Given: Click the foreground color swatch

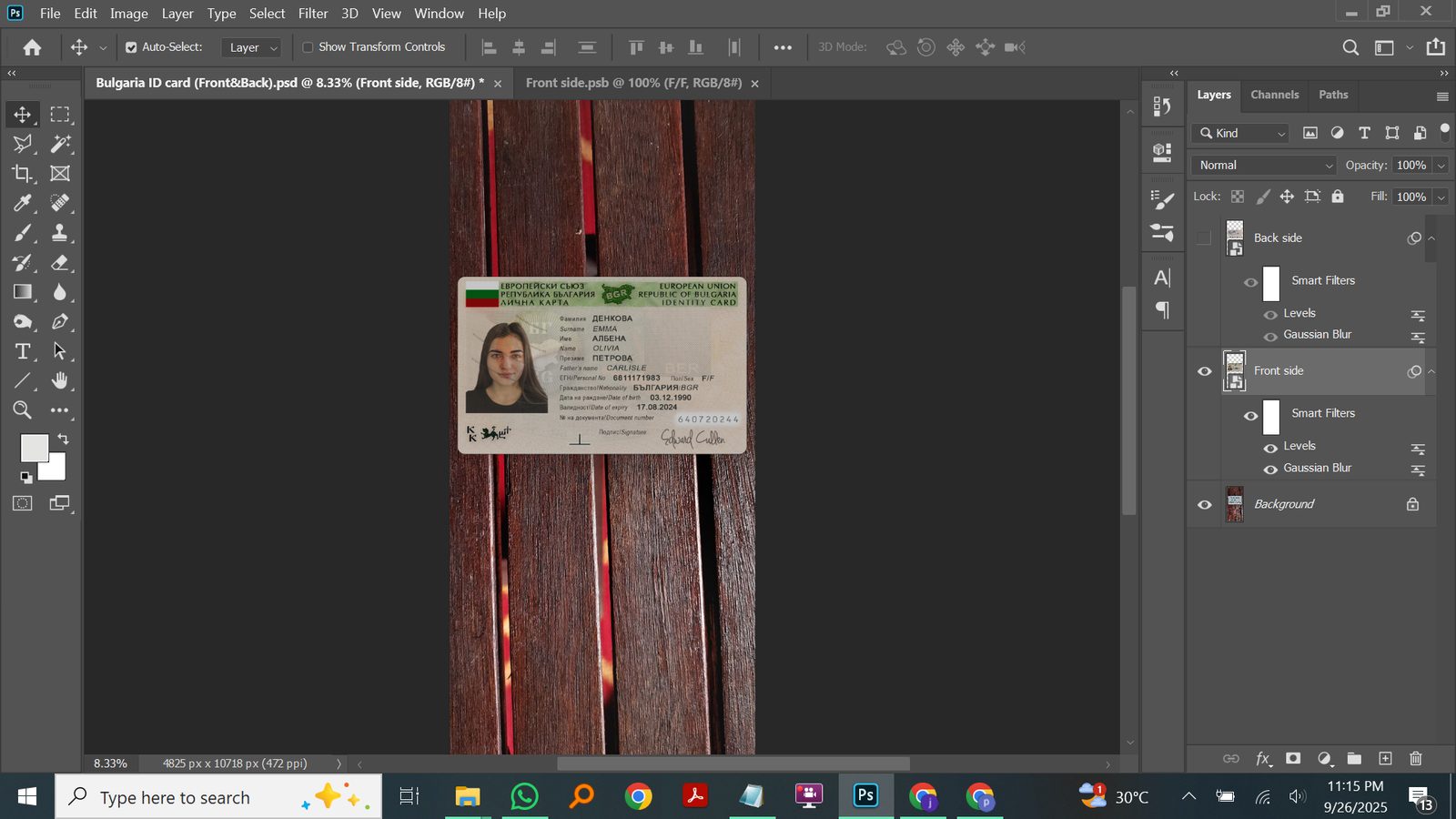Looking at the screenshot, I should tap(34, 448).
